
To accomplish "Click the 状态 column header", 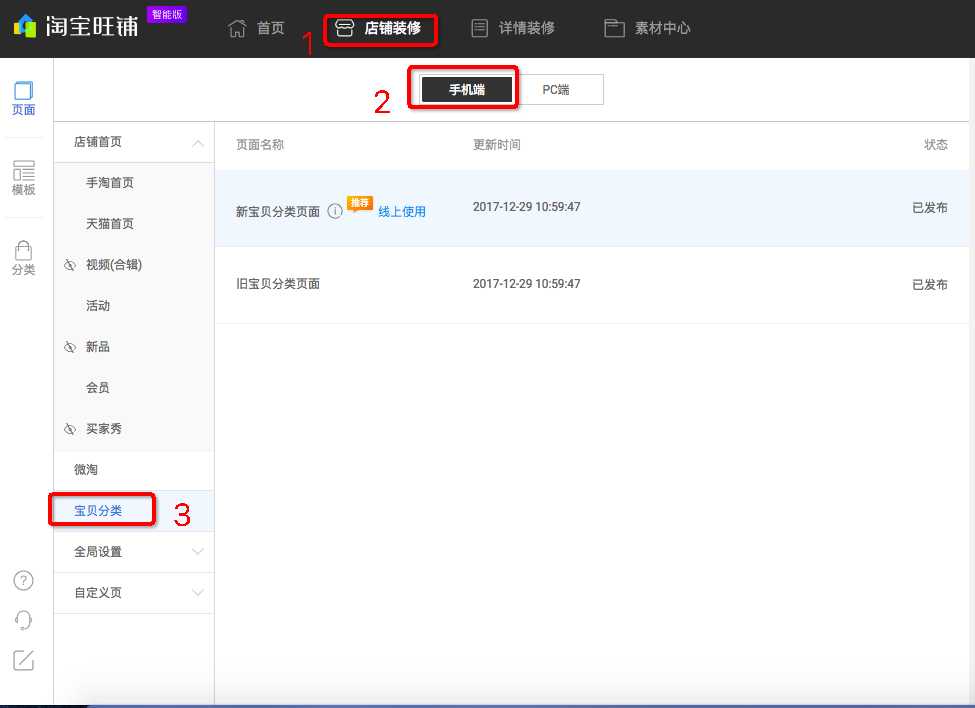I will tap(936, 145).
